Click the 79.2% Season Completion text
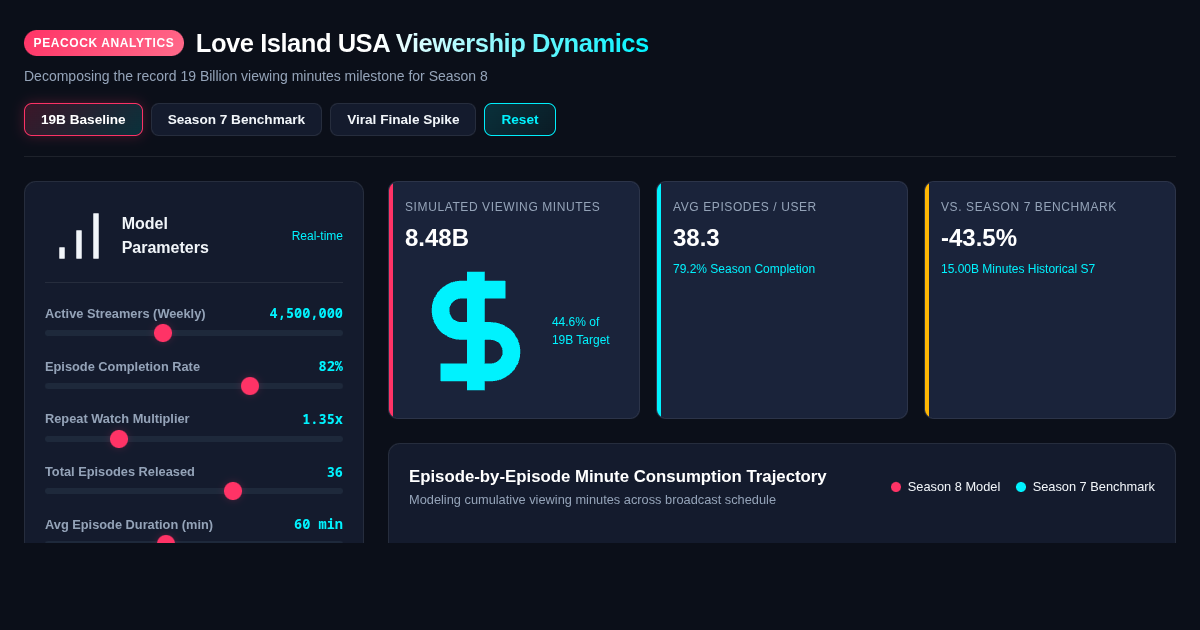The height and width of the screenshot is (630, 1200). (744, 269)
